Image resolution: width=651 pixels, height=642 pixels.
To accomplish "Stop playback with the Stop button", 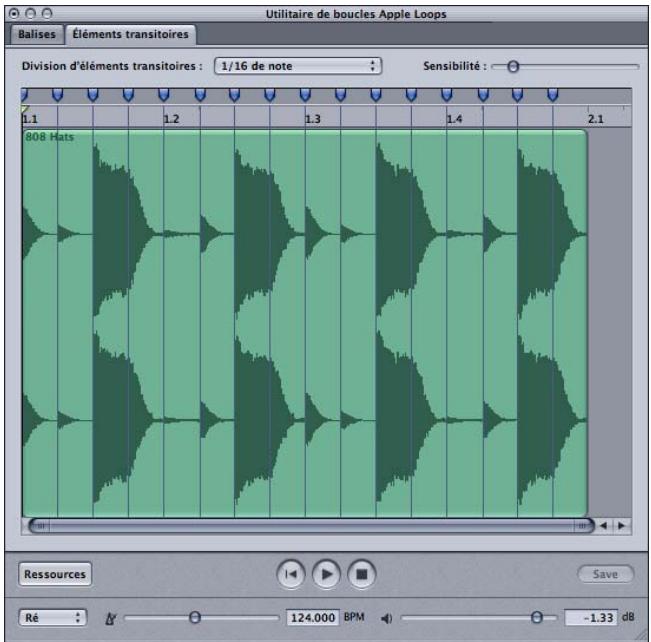I will tap(362, 574).
